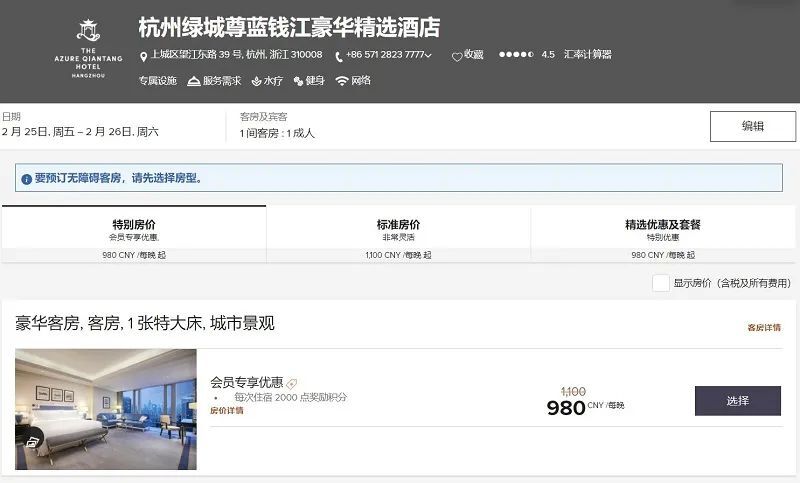This screenshot has height=483, width=800.
Task: Click the 水疗 spa icon
Action: (x=257, y=81)
